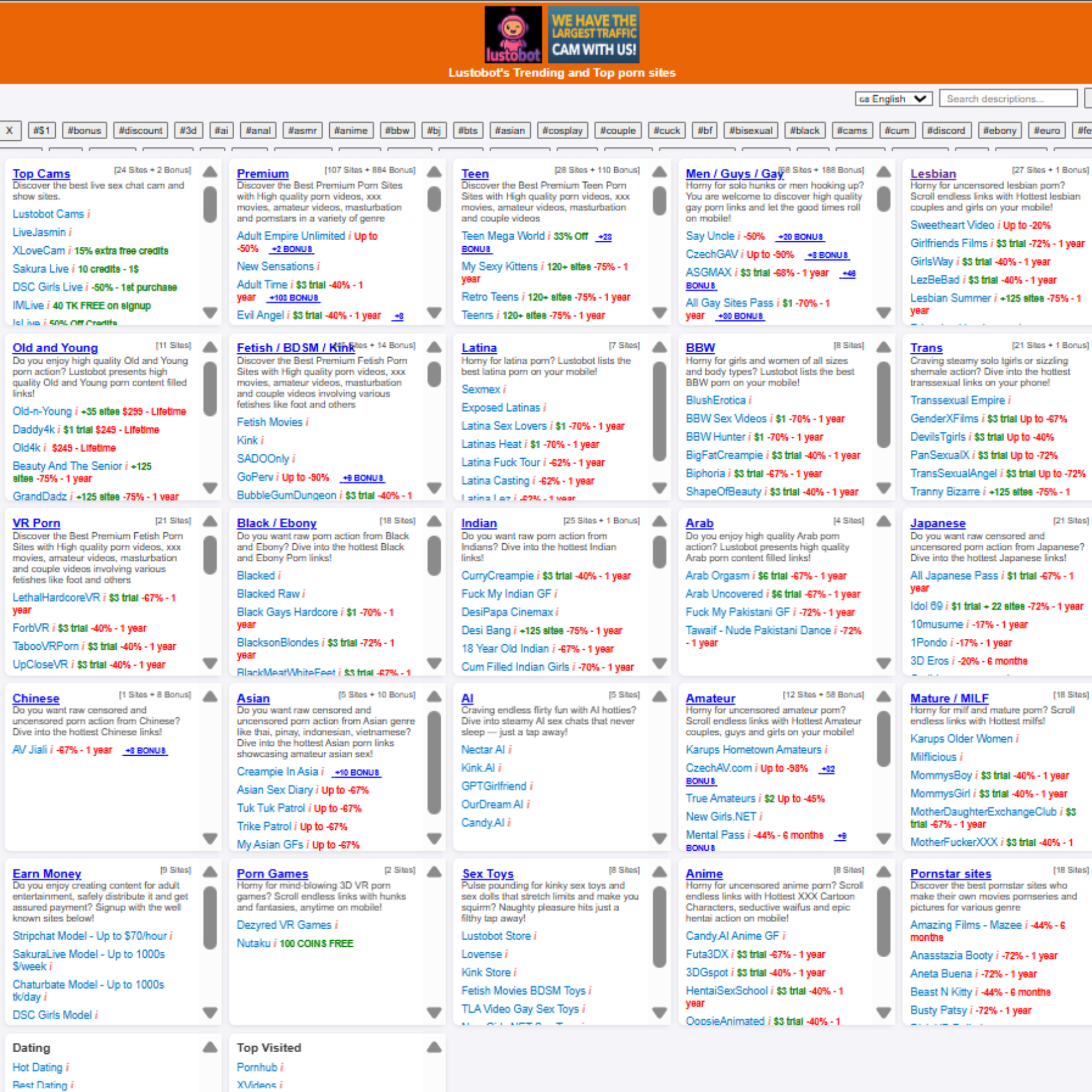Show info for Fetish Movies link

point(307,422)
